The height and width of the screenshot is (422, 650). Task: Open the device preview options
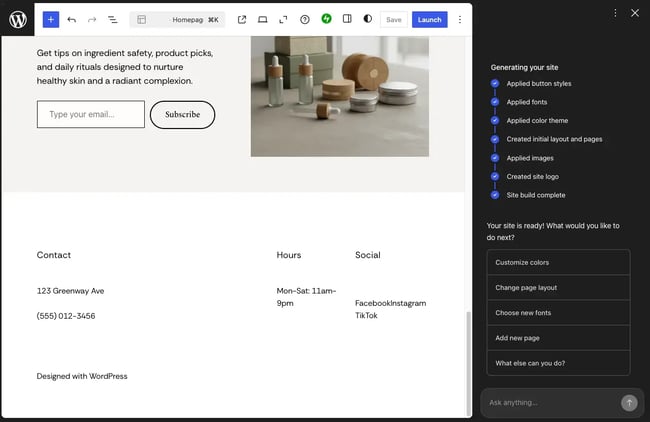tap(262, 19)
